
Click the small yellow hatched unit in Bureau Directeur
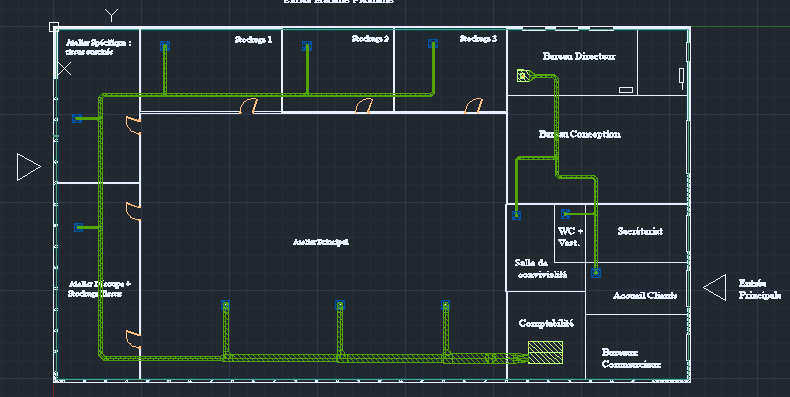coord(523,76)
